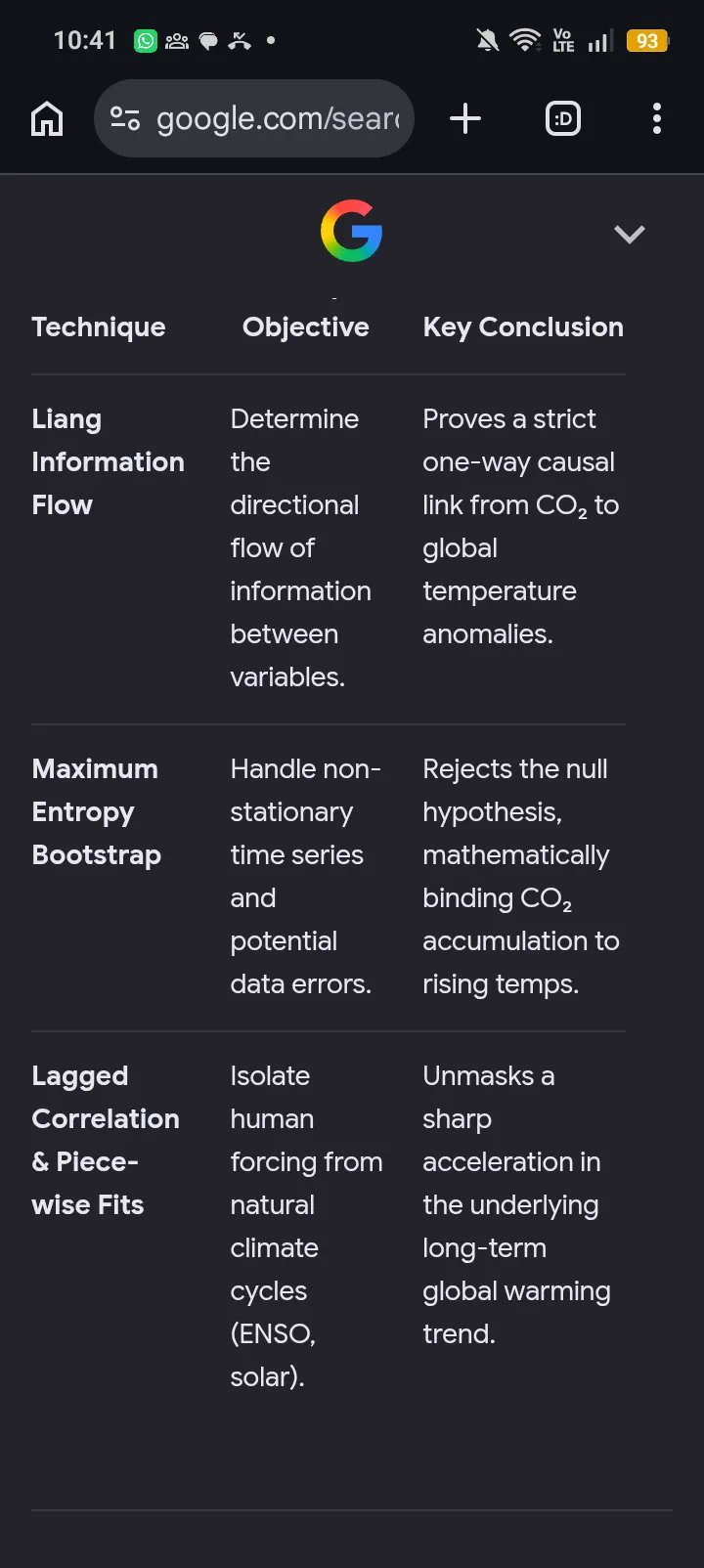Viewport: 704px width, 1568px height.
Task: Tap the Maximum Entropy Bootstrap row title
Action: (96, 811)
